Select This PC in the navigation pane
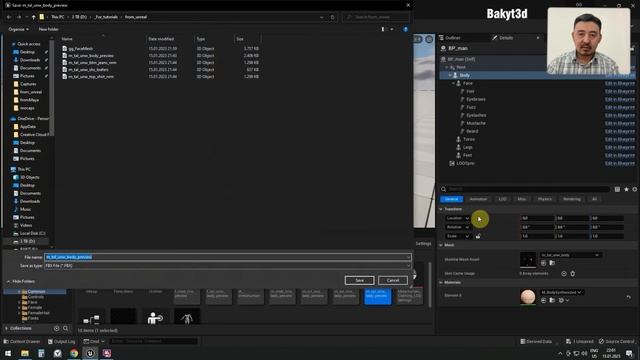 [x=24, y=169]
